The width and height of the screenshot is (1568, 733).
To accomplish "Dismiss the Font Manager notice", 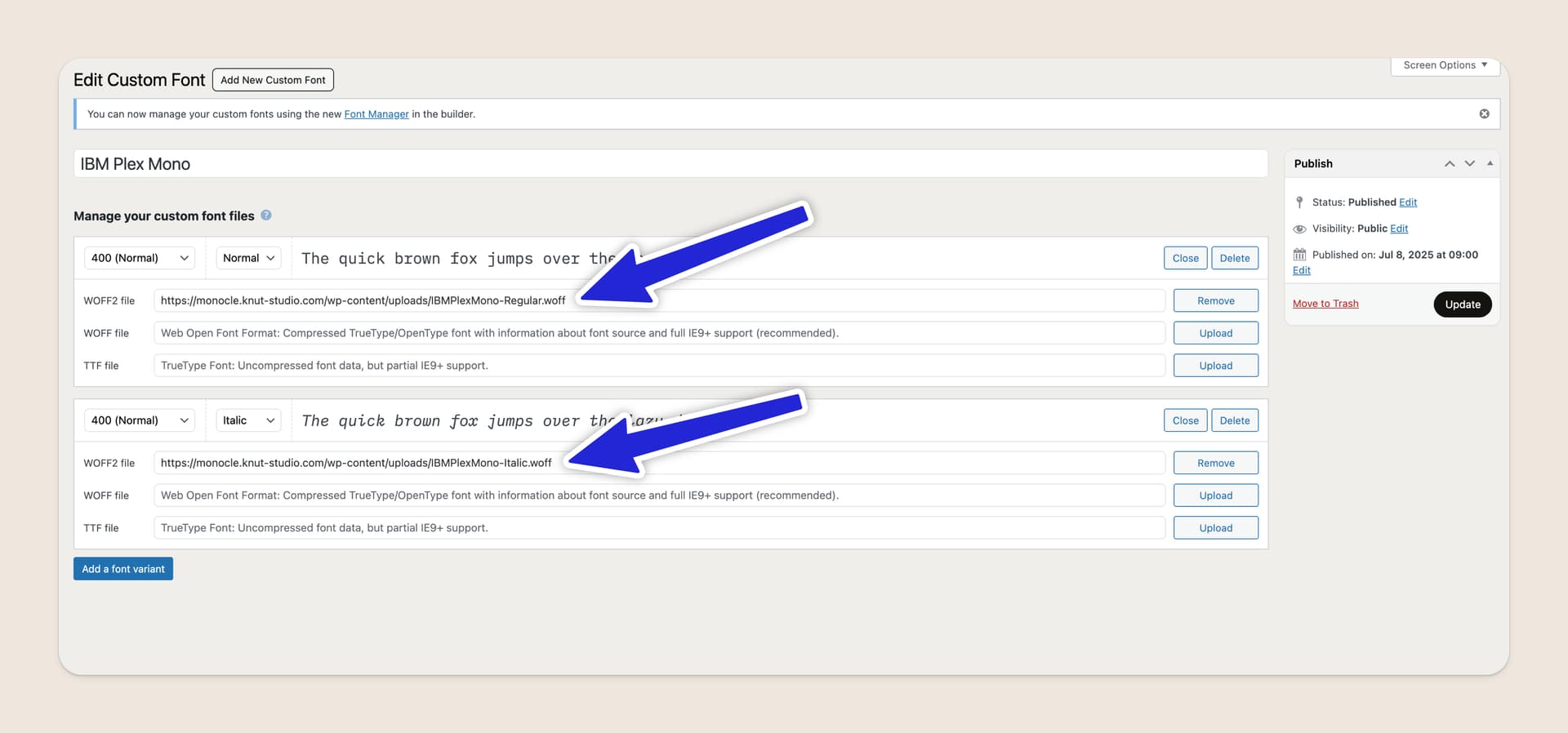I will click(x=1484, y=113).
